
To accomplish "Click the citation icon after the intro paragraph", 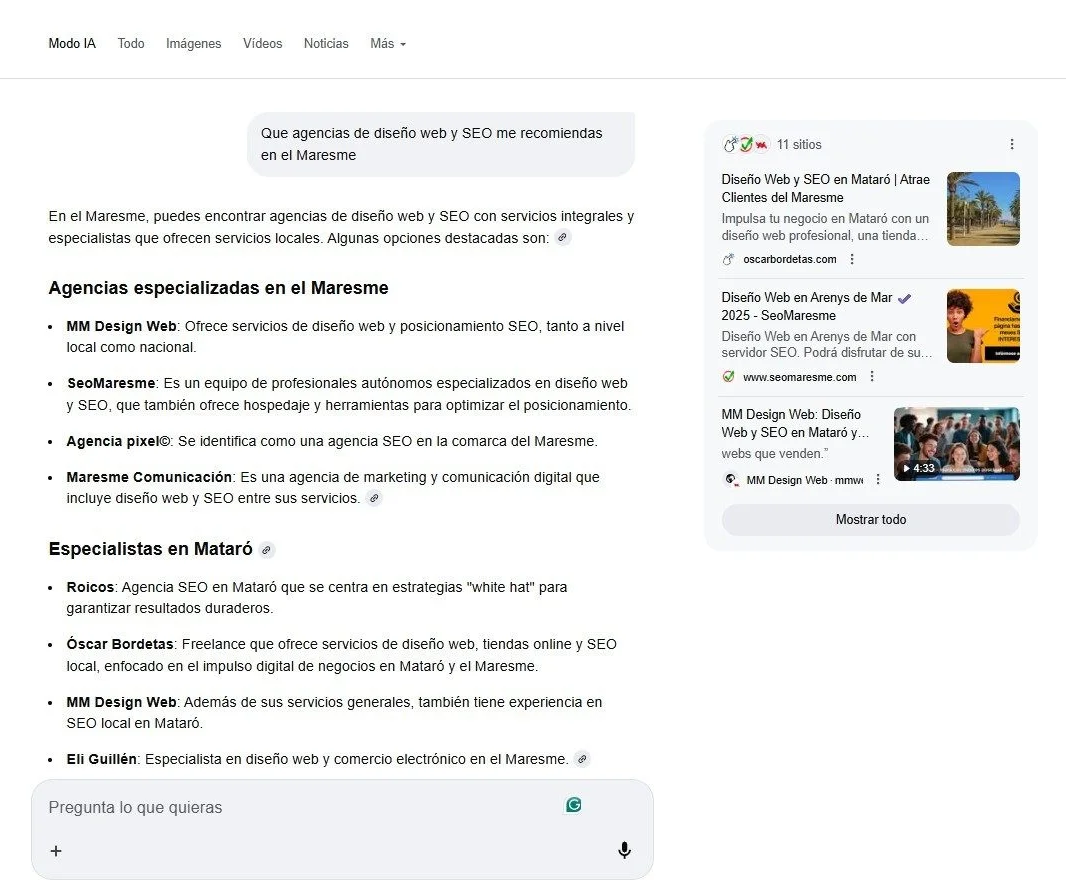I will point(562,238).
